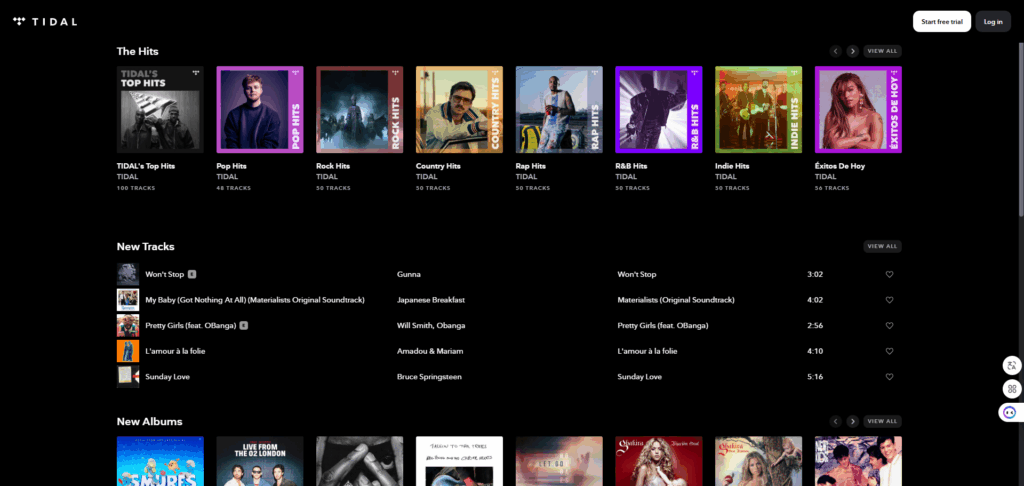View all in The Hits section
Screen dimensions: 1024x486
pyautogui.click(x=882, y=51)
